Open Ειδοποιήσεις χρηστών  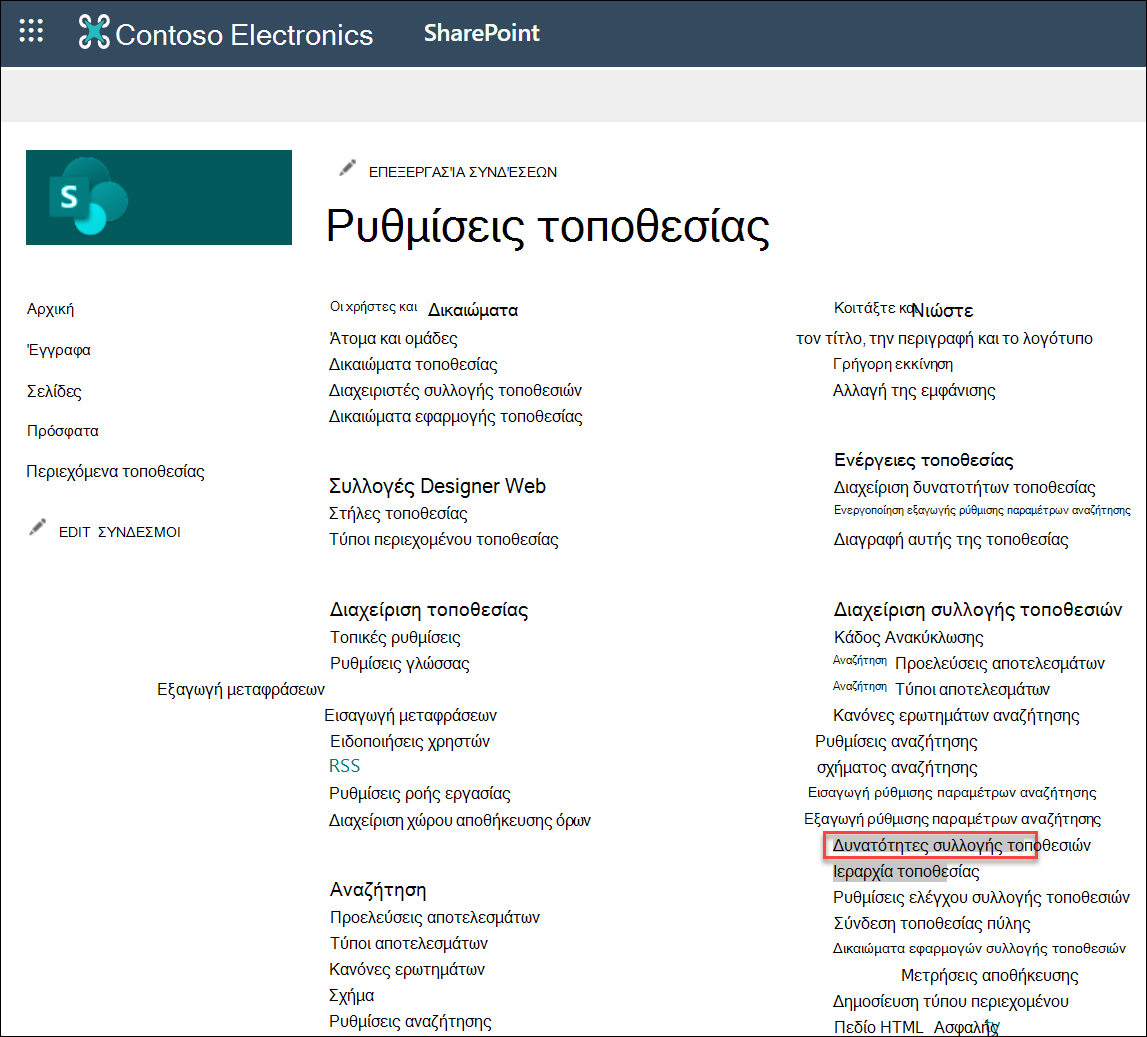coord(410,742)
